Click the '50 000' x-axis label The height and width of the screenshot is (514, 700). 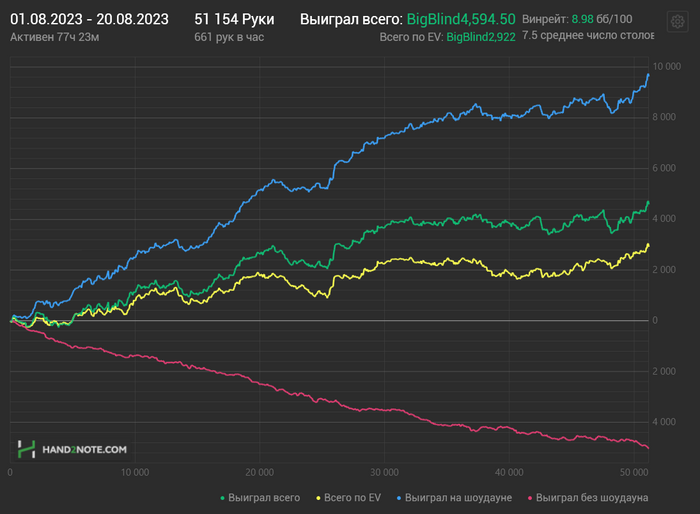coord(634,472)
